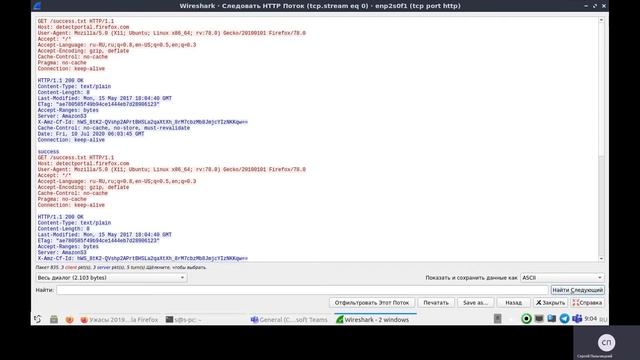
Task: Click 'Найти Следующий' button
Action: (578, 290)
